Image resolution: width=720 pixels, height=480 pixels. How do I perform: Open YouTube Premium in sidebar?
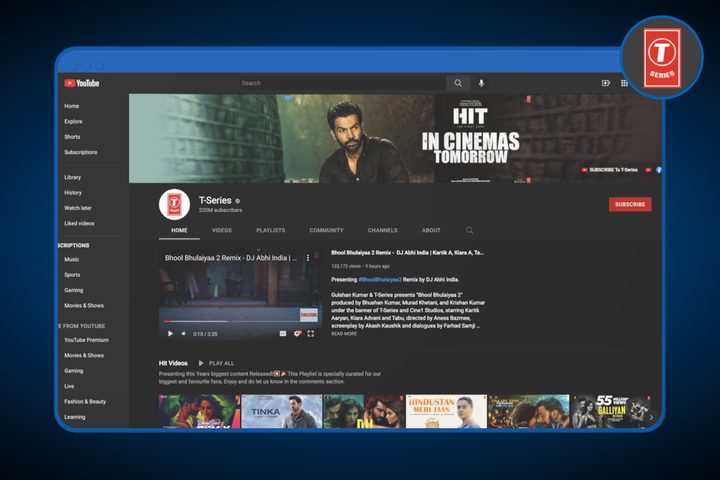click(86, 340)
